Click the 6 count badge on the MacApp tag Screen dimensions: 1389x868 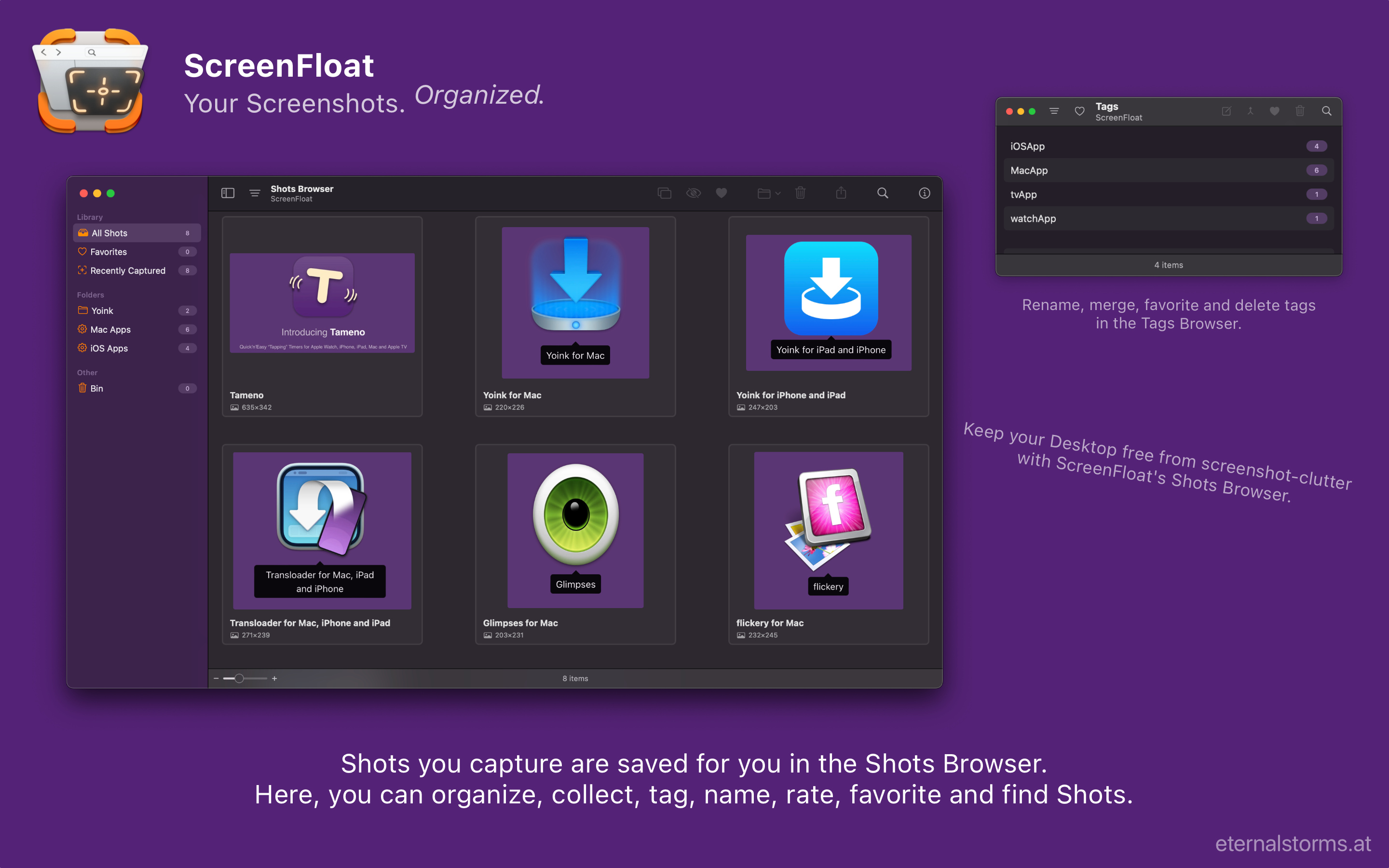click(x=1316, y=171)
